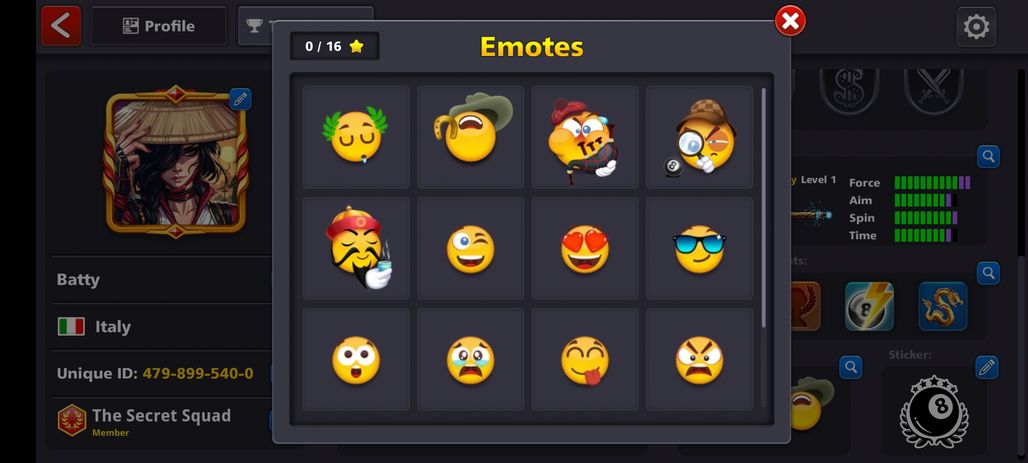Select the crying face emote
The width and height of the screenshot is (1028, 463).
point(471,359)
